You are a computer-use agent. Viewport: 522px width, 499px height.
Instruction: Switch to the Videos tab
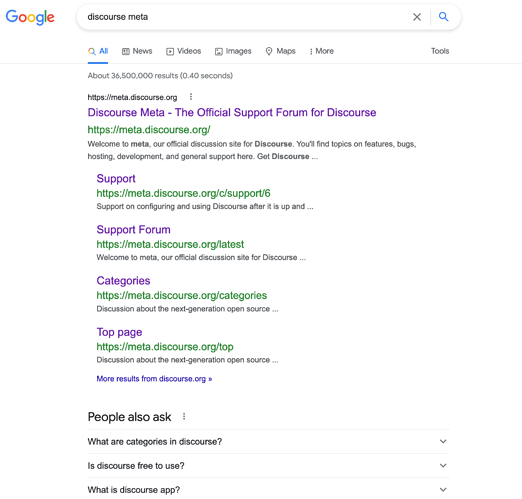tap(184, 51)
